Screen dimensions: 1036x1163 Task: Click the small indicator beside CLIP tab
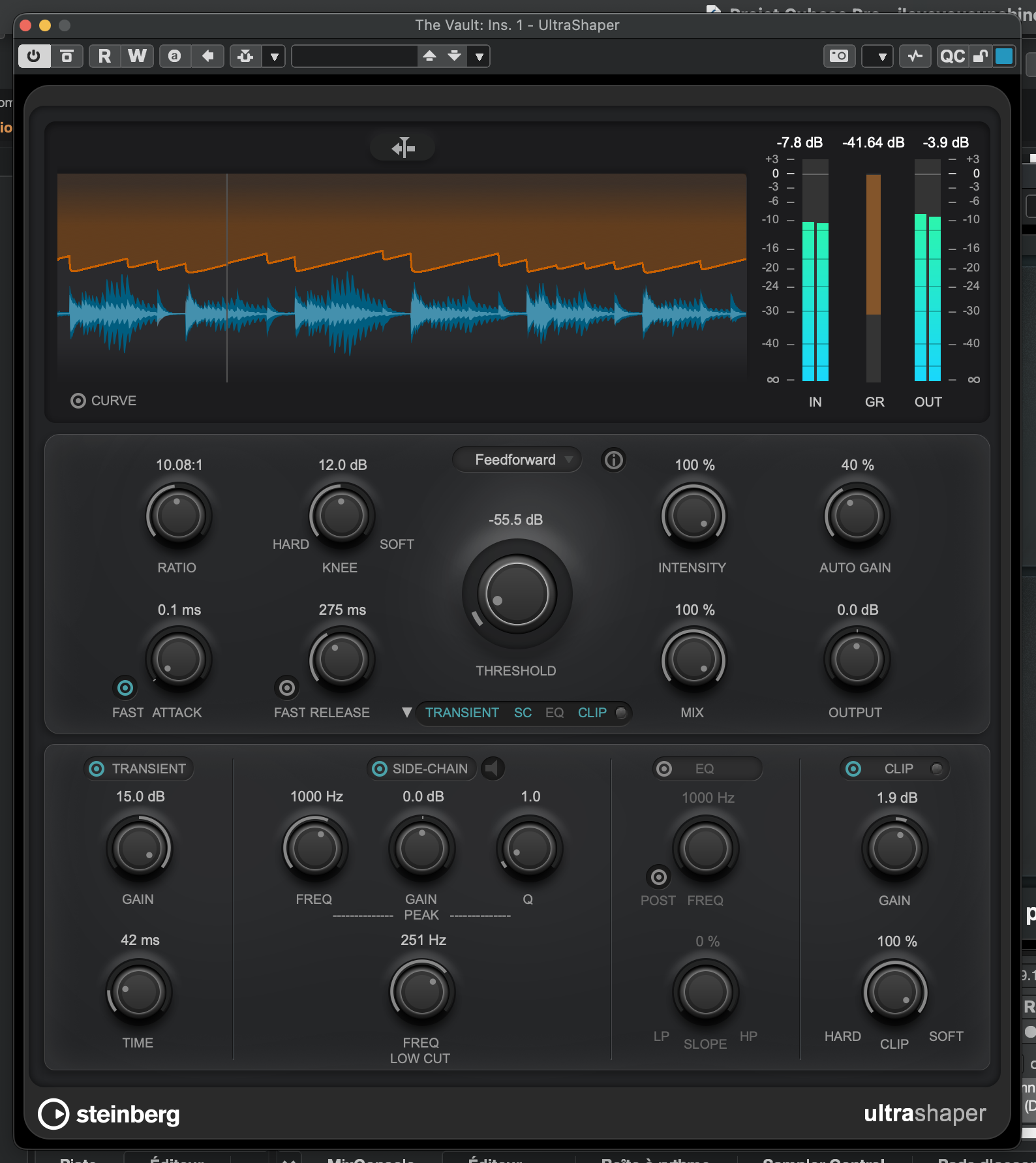(622, 713)
